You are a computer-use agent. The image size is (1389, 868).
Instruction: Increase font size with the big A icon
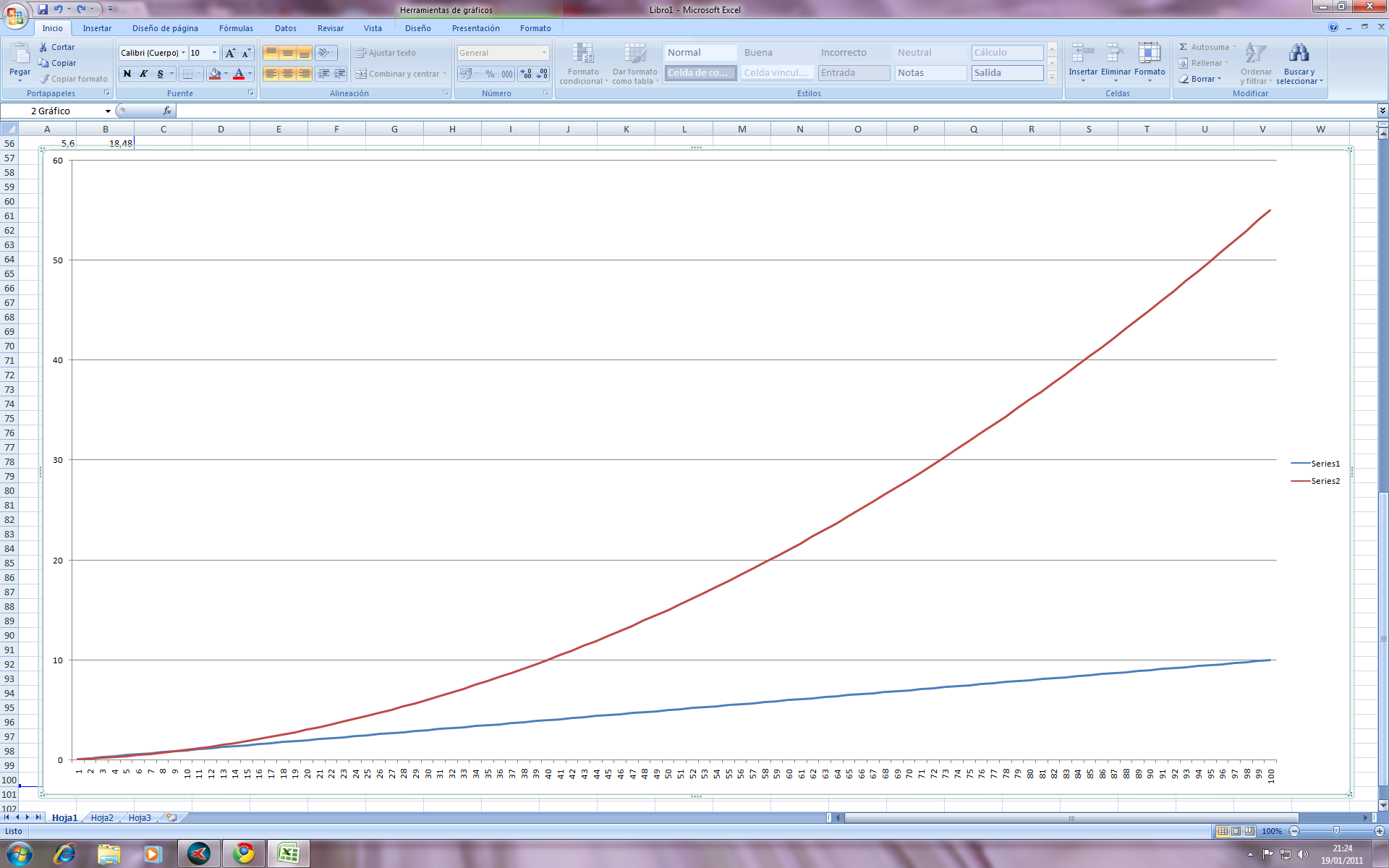pos(230,53)
